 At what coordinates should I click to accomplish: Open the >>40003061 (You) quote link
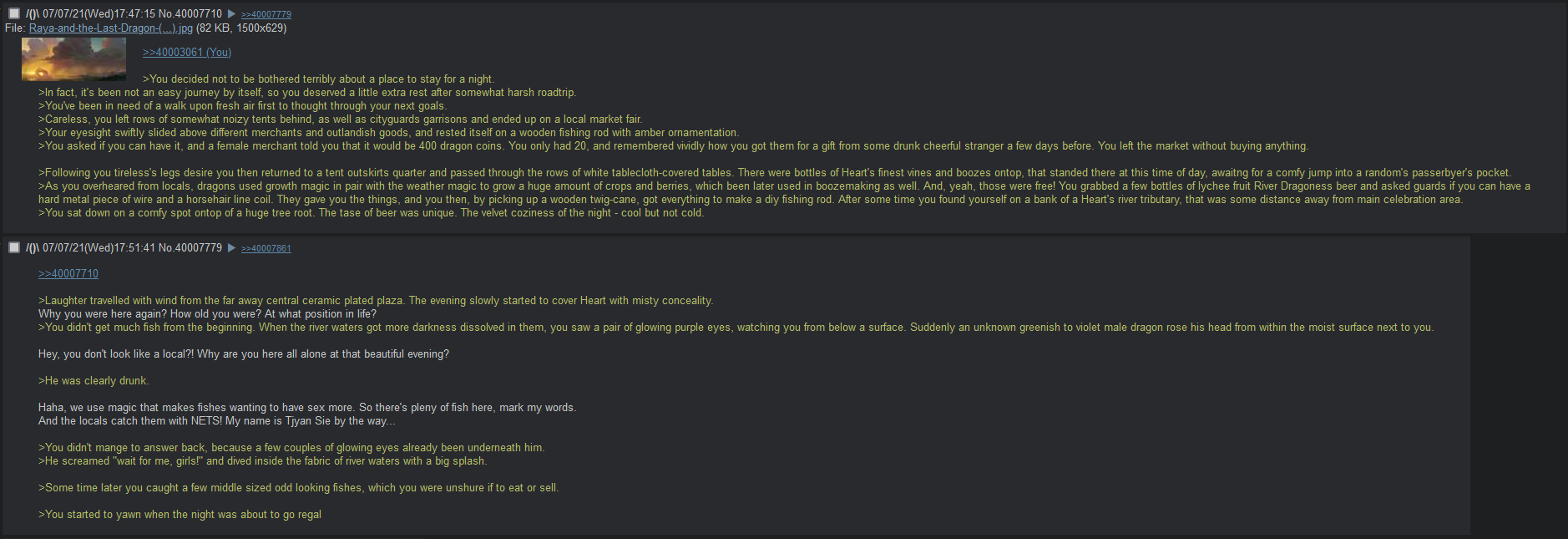187,52
